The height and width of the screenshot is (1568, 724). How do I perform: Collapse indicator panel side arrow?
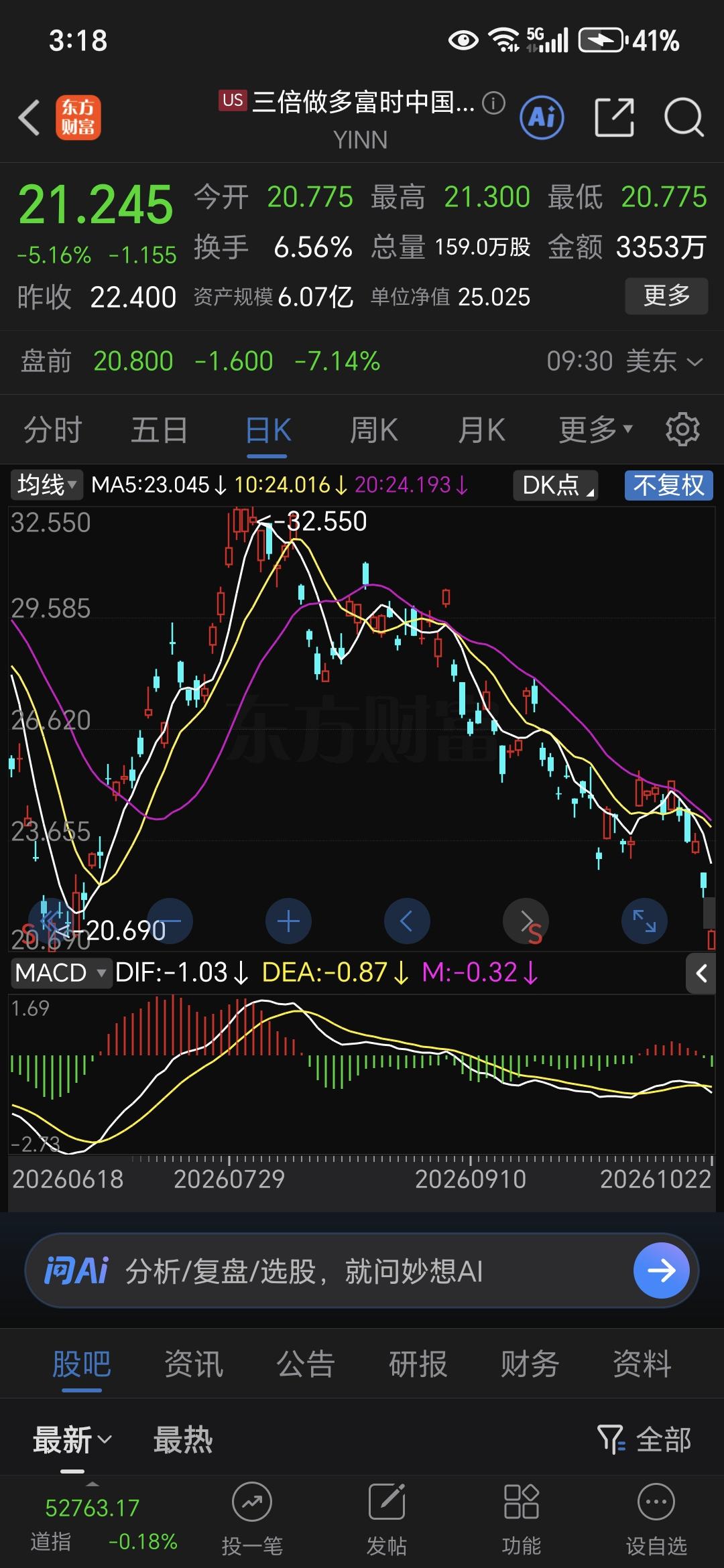click(701, 973)
